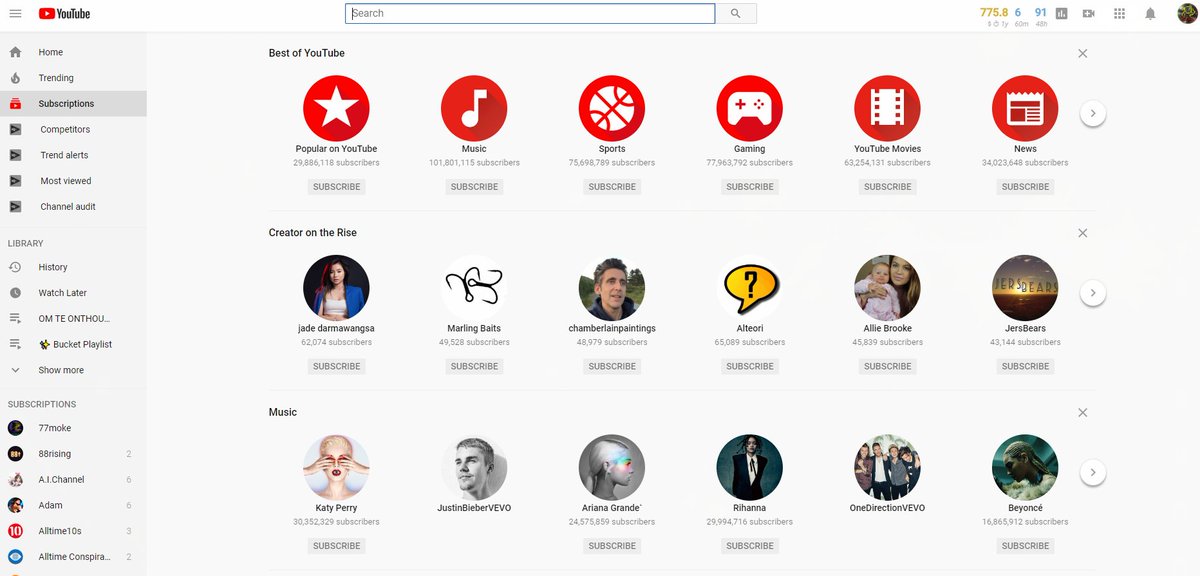The image size is (1200, 576).
Task: Click the Trend alerts sidebar icon
Action: 15,155
